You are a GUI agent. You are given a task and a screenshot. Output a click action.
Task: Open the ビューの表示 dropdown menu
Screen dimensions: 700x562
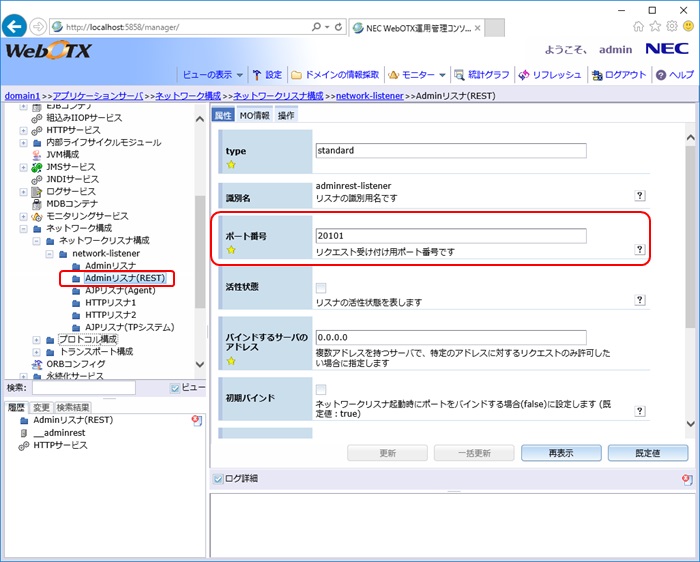point(212,75)
